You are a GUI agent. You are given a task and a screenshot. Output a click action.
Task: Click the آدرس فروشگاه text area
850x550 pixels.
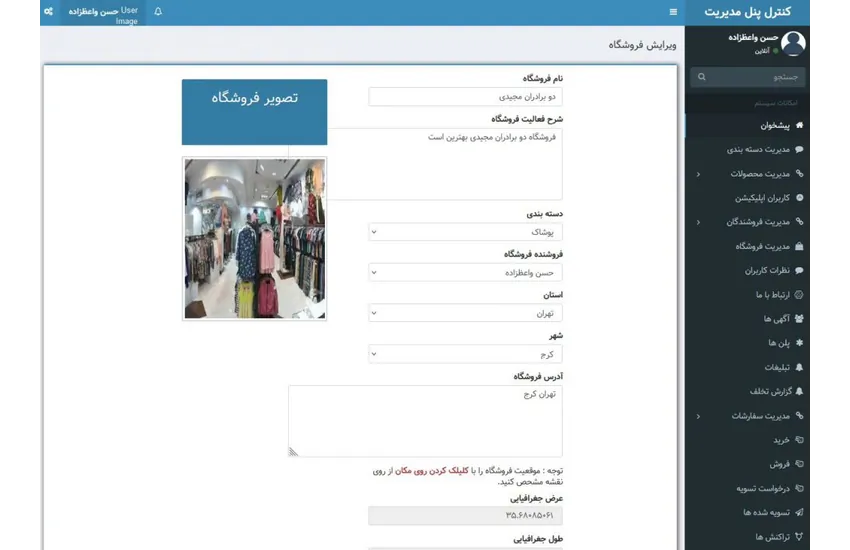425,421
